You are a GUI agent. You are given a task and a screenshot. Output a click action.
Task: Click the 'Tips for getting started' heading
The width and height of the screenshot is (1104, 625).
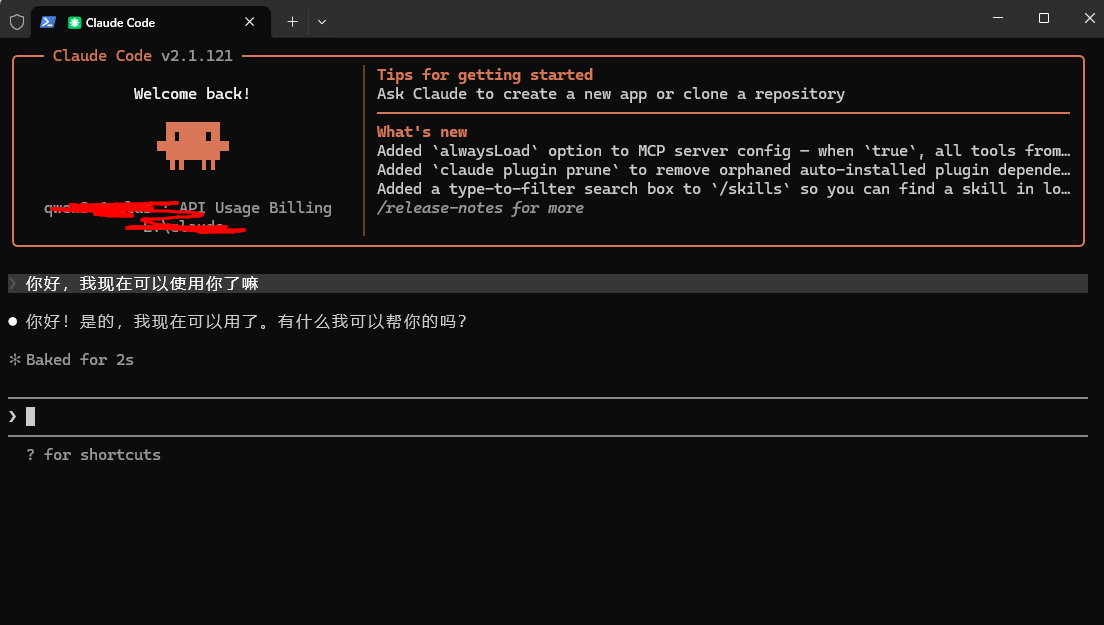[x=484, y=75]
